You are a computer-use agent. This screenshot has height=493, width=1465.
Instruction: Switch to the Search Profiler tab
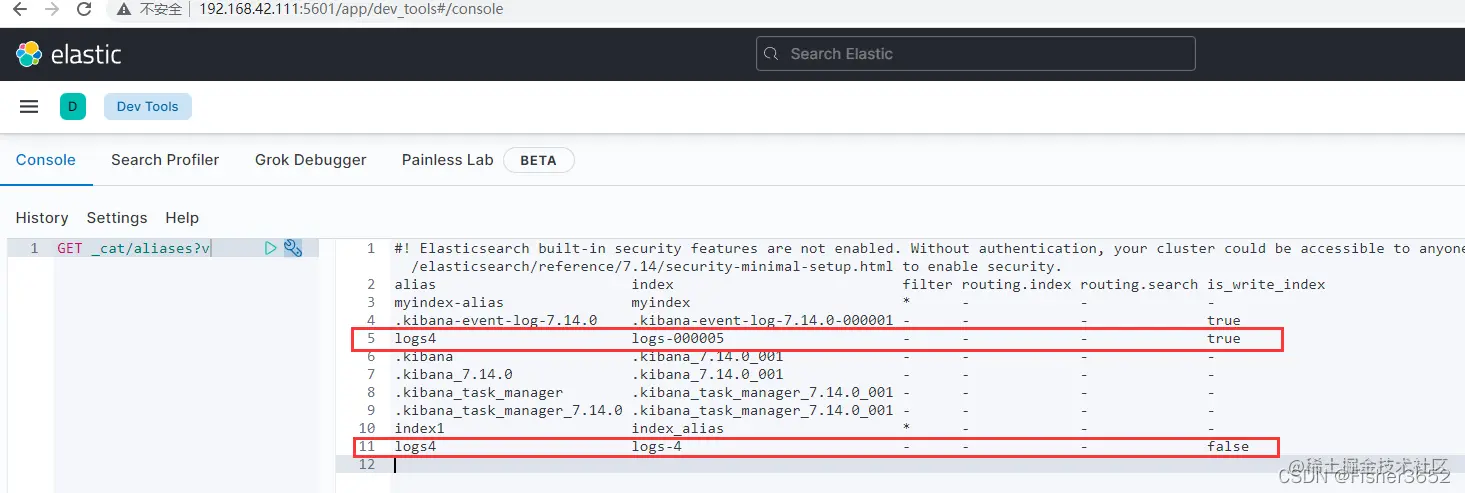(165, 159)
